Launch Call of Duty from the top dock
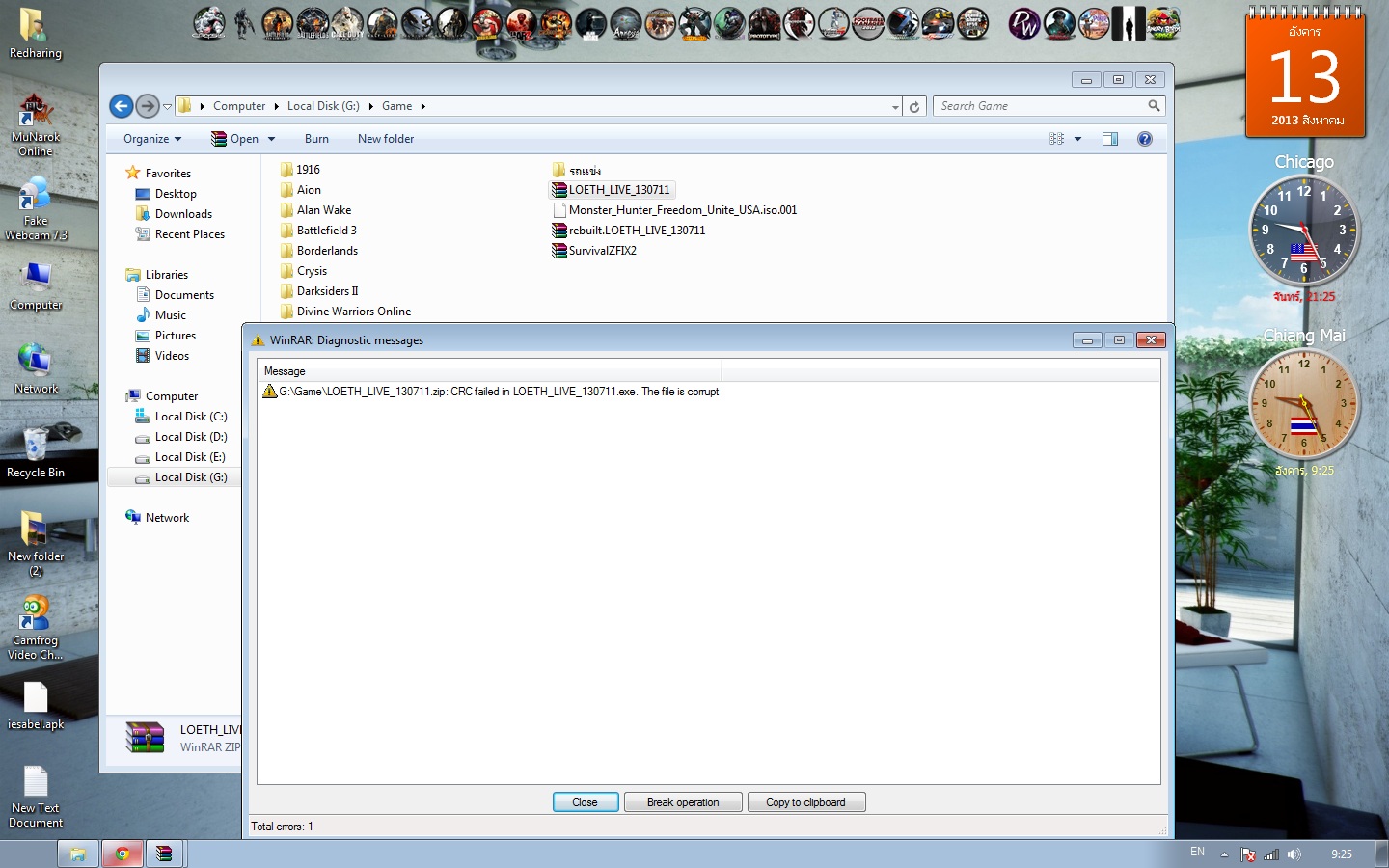 347,23
